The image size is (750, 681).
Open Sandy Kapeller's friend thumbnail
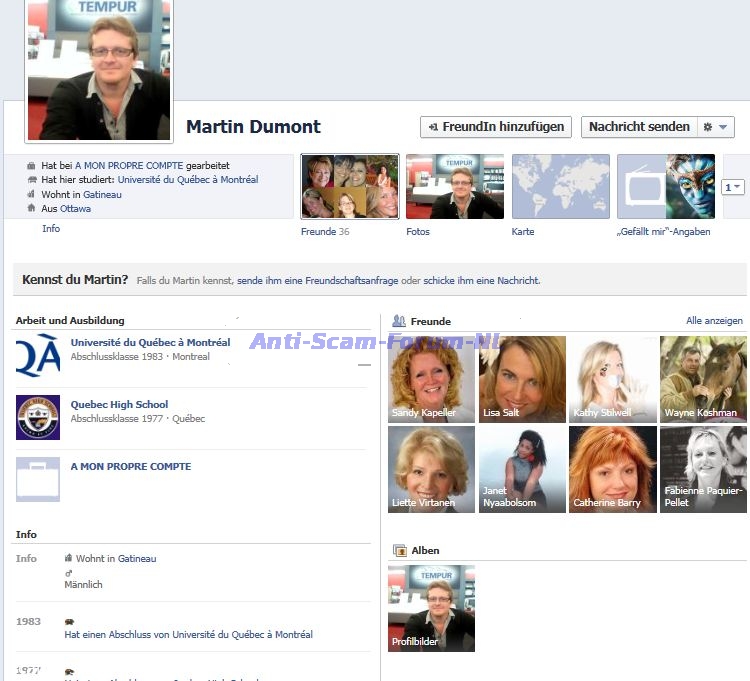click(x=431, y=379)
